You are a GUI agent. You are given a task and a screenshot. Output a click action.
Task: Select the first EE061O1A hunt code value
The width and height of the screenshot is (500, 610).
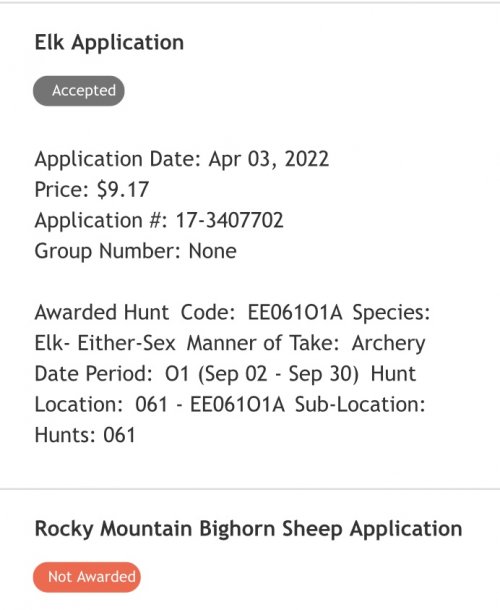(295, 312)
